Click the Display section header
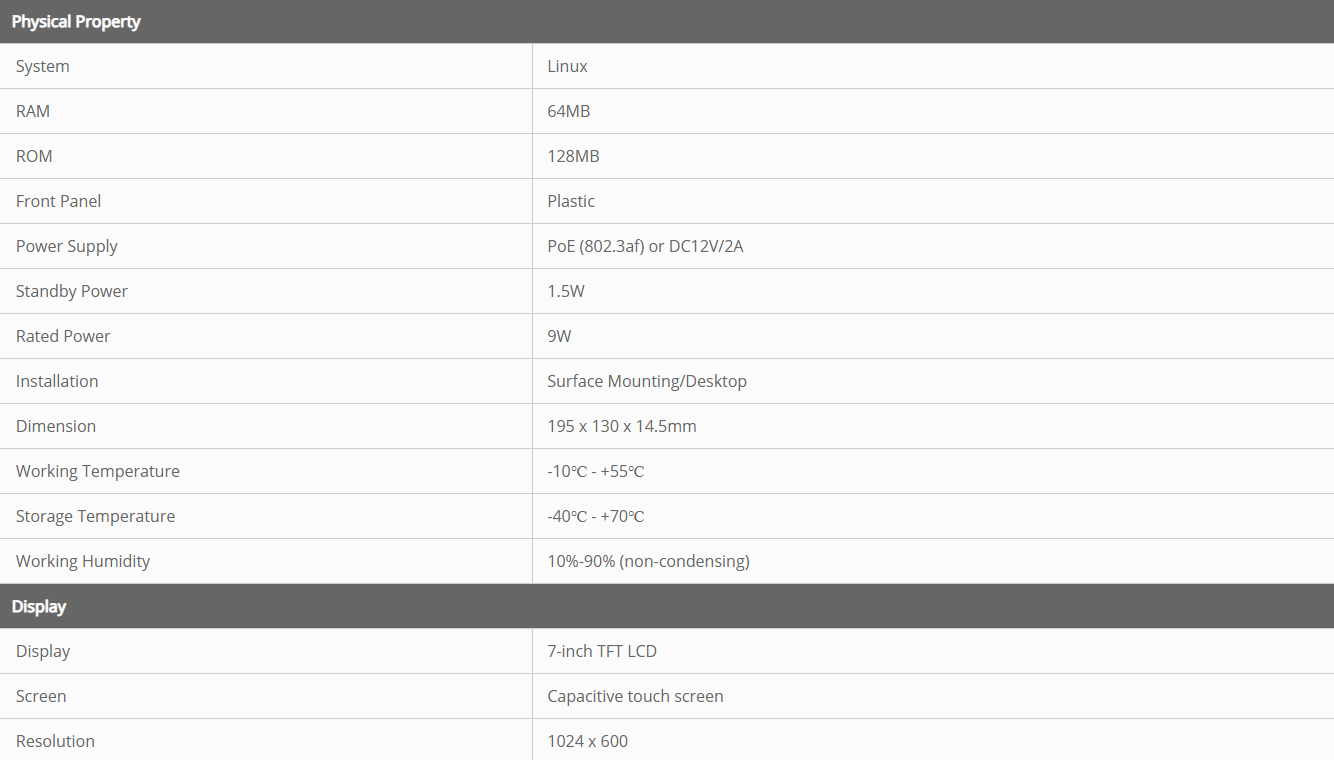Image resolution: width=1334 pixels, height=760 pixels. (x=39, y=606)
